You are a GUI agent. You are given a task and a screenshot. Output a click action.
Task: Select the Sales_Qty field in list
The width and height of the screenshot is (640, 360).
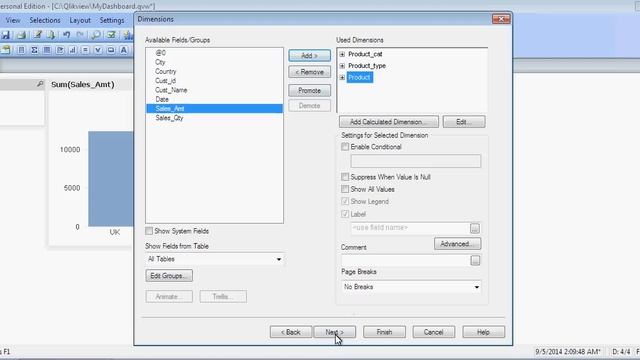point(169,118)
